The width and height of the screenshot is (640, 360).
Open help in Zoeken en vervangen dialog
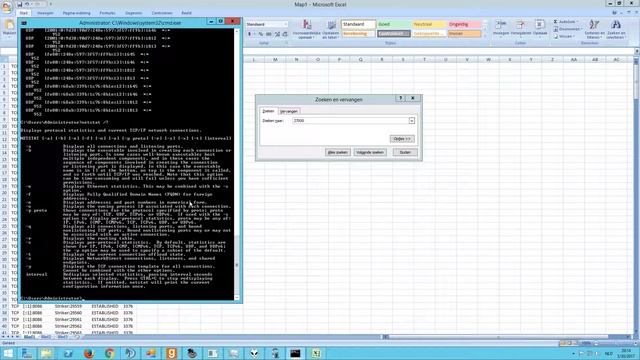pyautogui.click(x=400, y=98)
